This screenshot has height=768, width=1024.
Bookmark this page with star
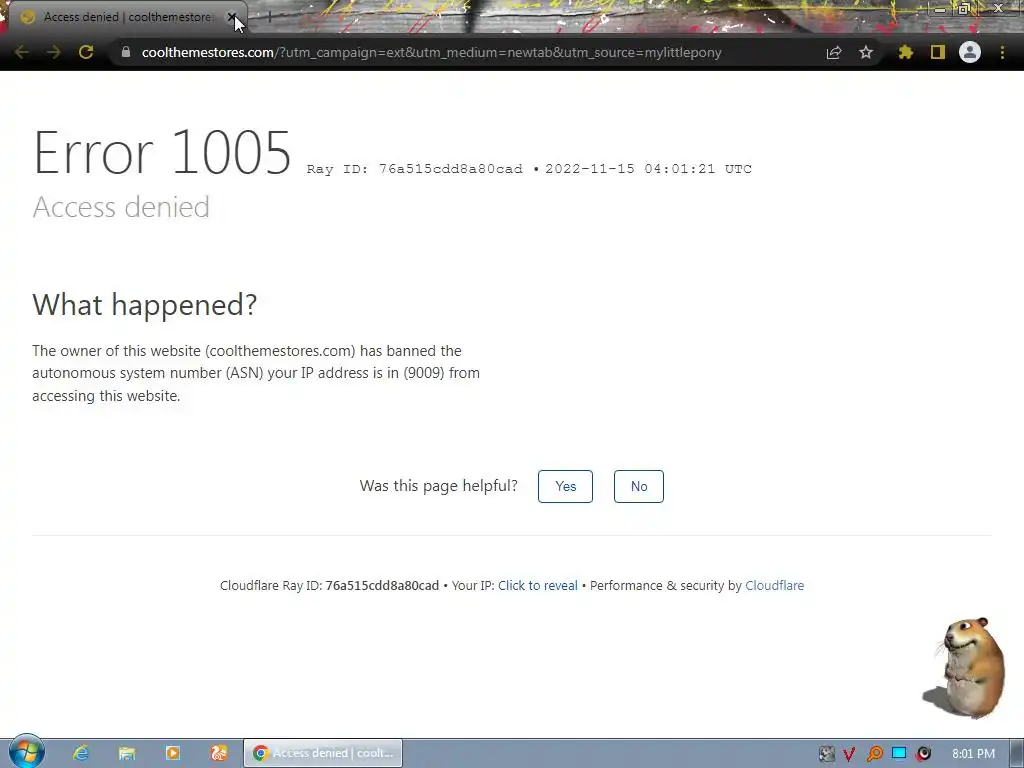[866, 52]
